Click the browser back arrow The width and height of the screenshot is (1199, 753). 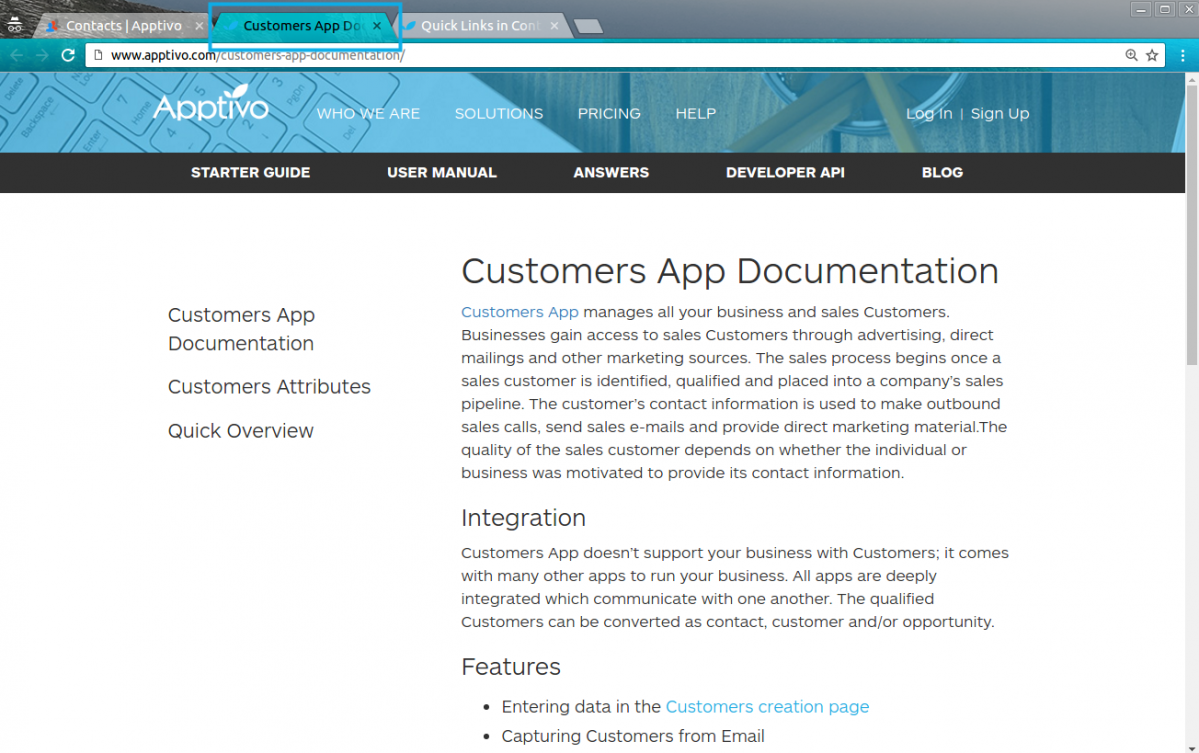[x=17, y=55]
